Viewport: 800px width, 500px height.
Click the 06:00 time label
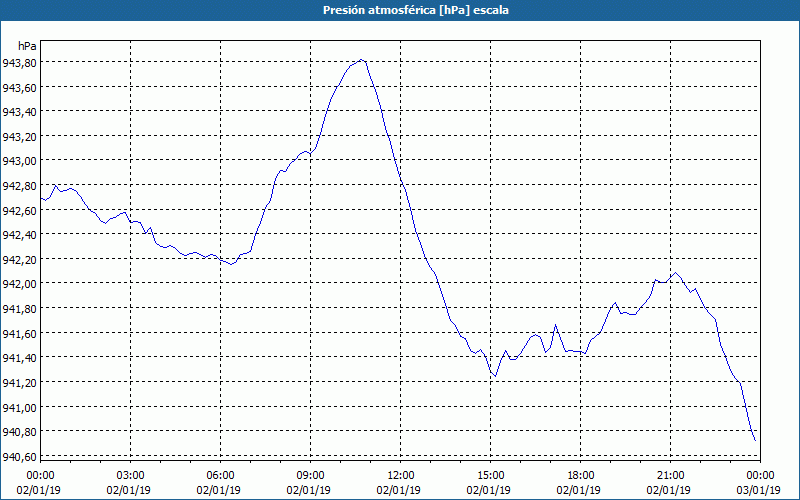point(220,476)
